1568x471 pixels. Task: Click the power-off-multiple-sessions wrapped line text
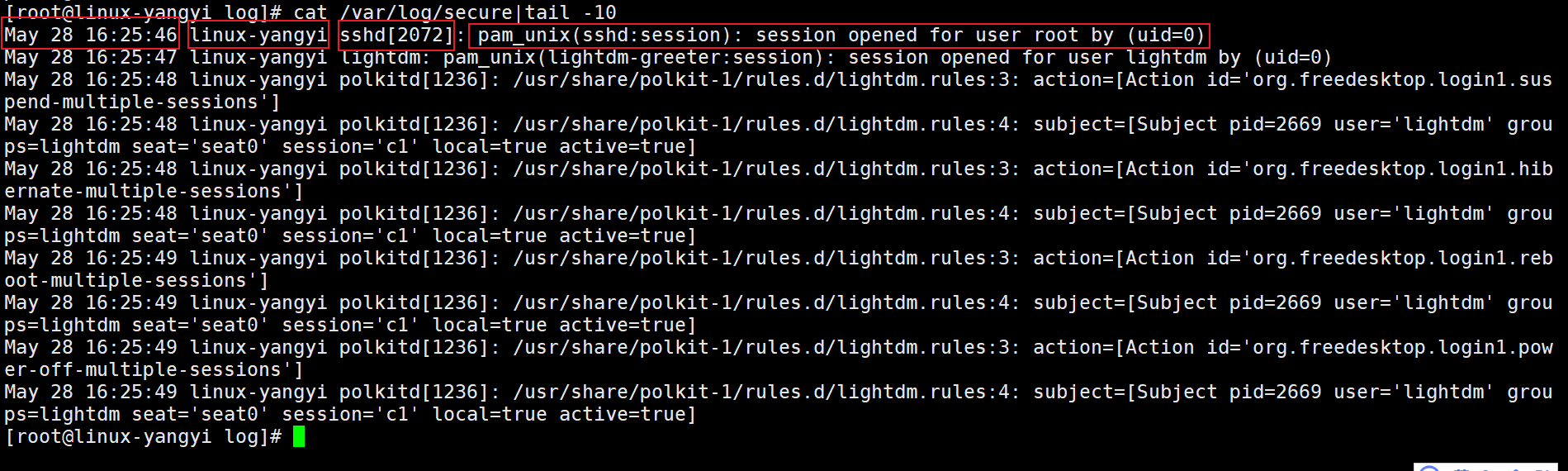pyautogui.click(x=154, y=370)
